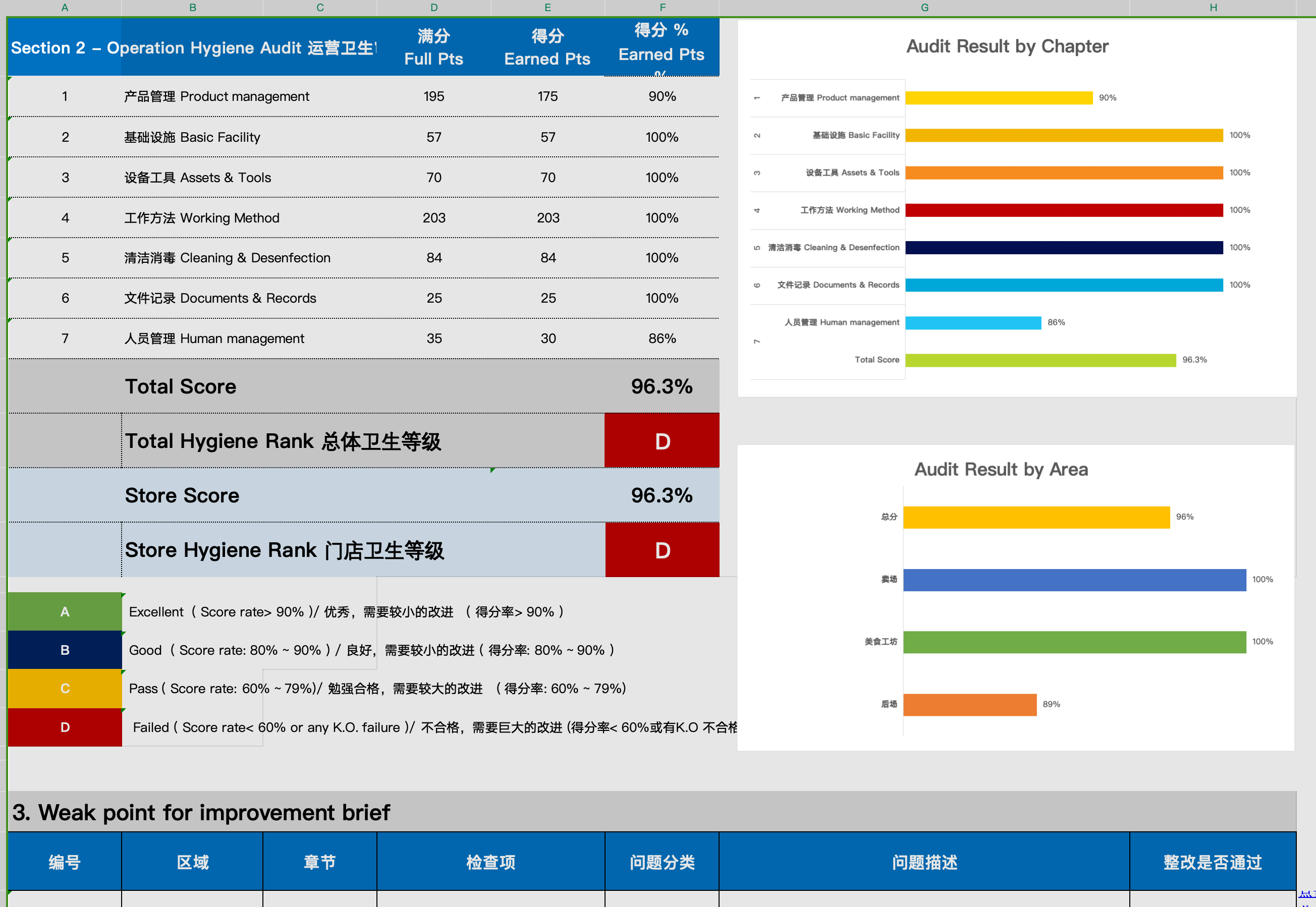
Task: Select the Human management row label
Action: click(214, 338)
